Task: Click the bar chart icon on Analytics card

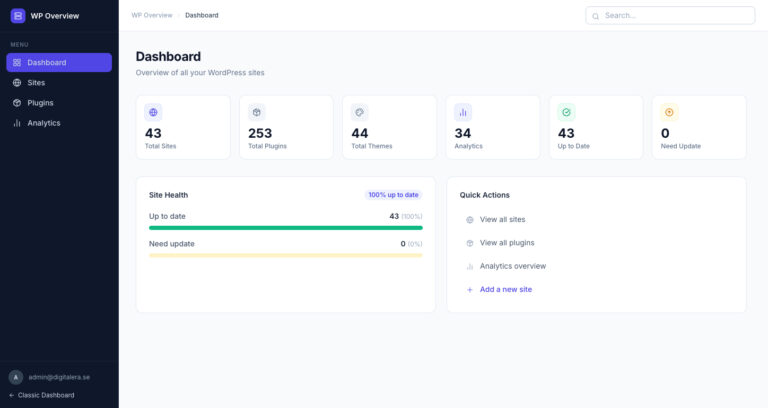Action: (463, 113)
